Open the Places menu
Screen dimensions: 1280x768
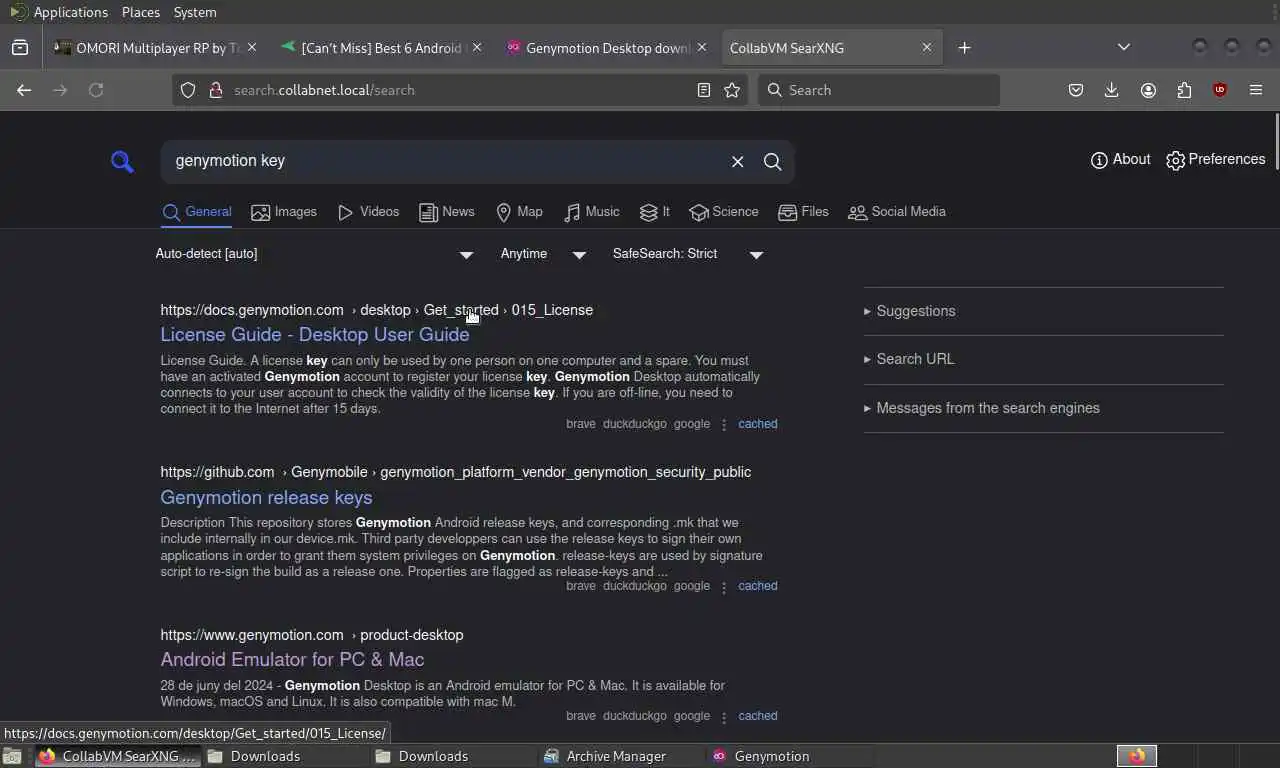click(141, 12)
